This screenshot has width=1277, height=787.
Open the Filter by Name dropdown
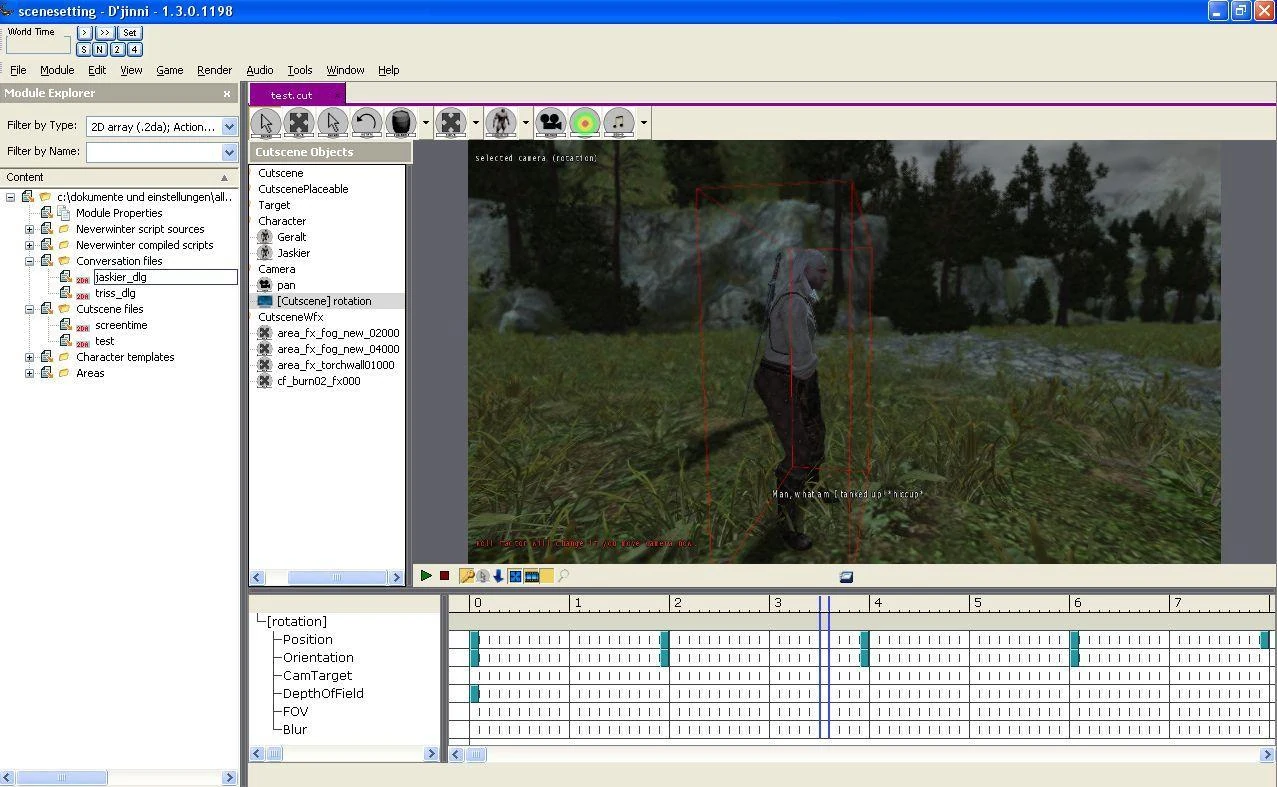[229, 152]
